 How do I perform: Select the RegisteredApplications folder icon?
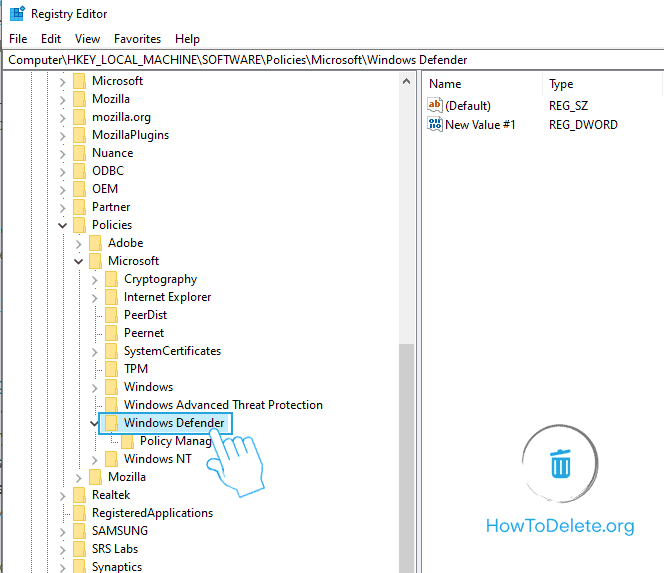(x=80, y=513)
